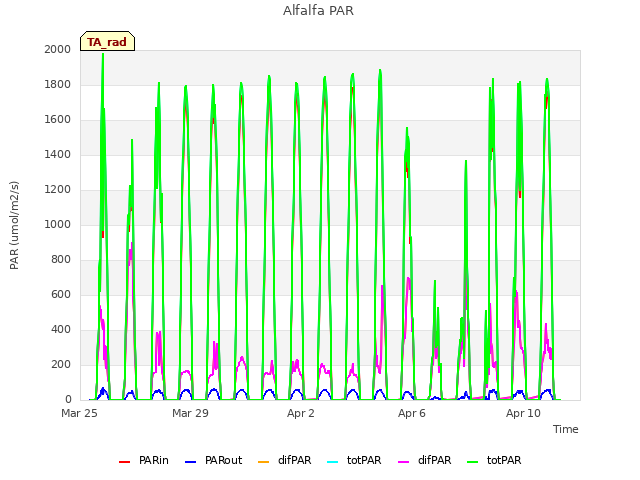
Task: Click the 200 y-axis tick label
Action: click(x=61, y=364)
